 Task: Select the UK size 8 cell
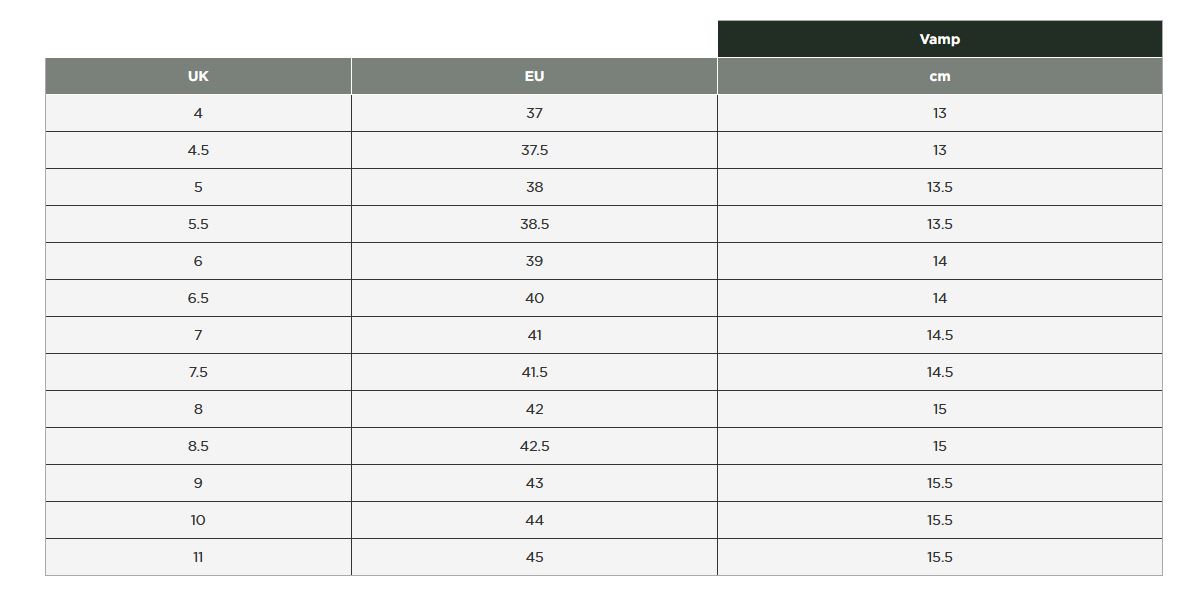pyautogui.click(x=198, y=409)
